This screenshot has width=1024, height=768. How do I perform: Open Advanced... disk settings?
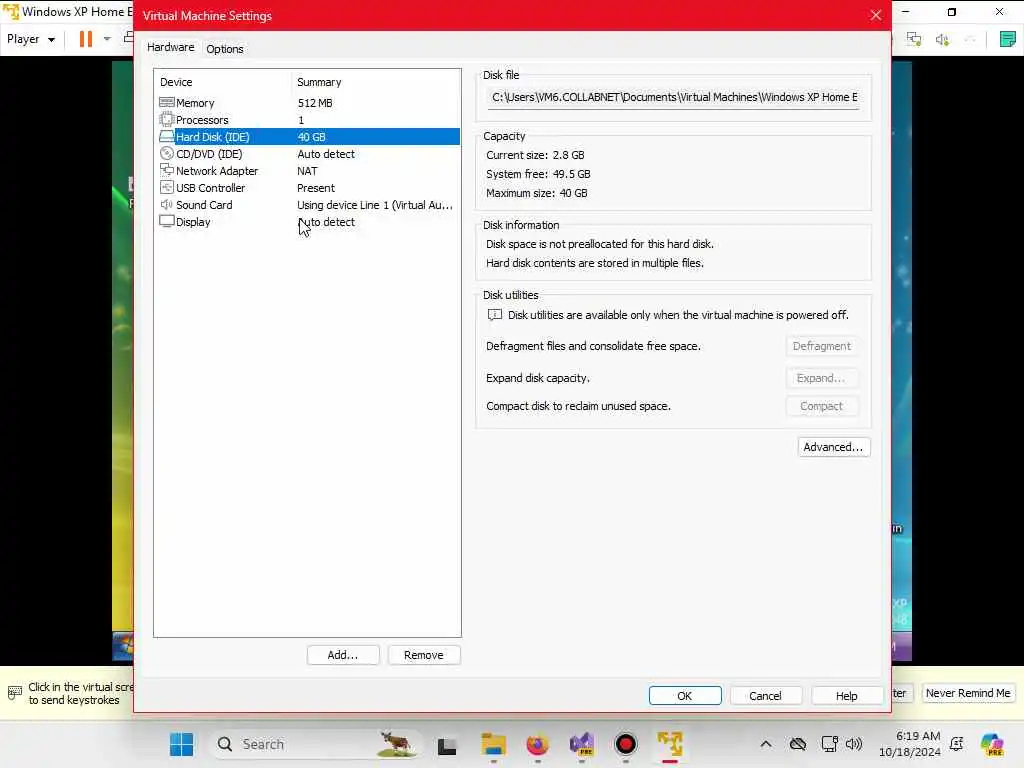click(x=833, y=447)
